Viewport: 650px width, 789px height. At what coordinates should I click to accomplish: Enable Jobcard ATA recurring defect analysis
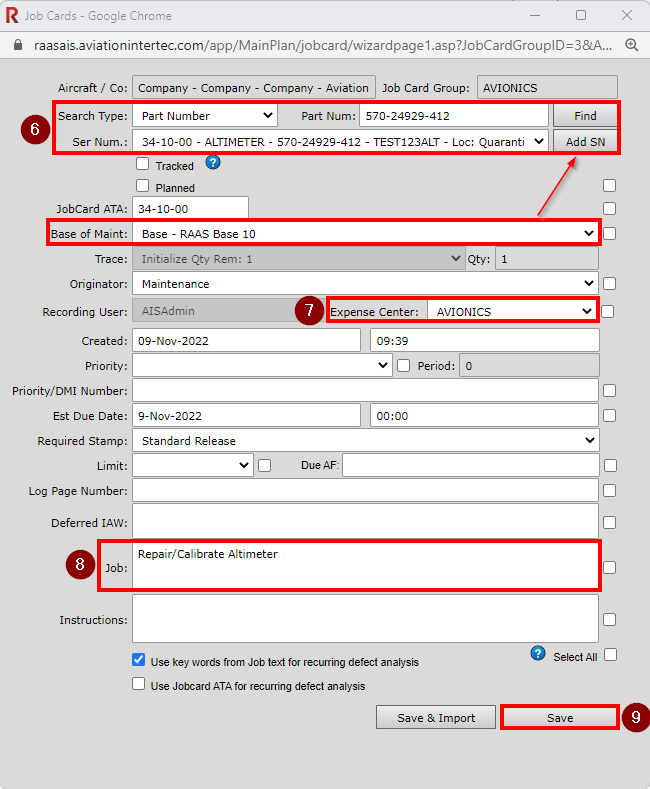(x=139, y=685)
